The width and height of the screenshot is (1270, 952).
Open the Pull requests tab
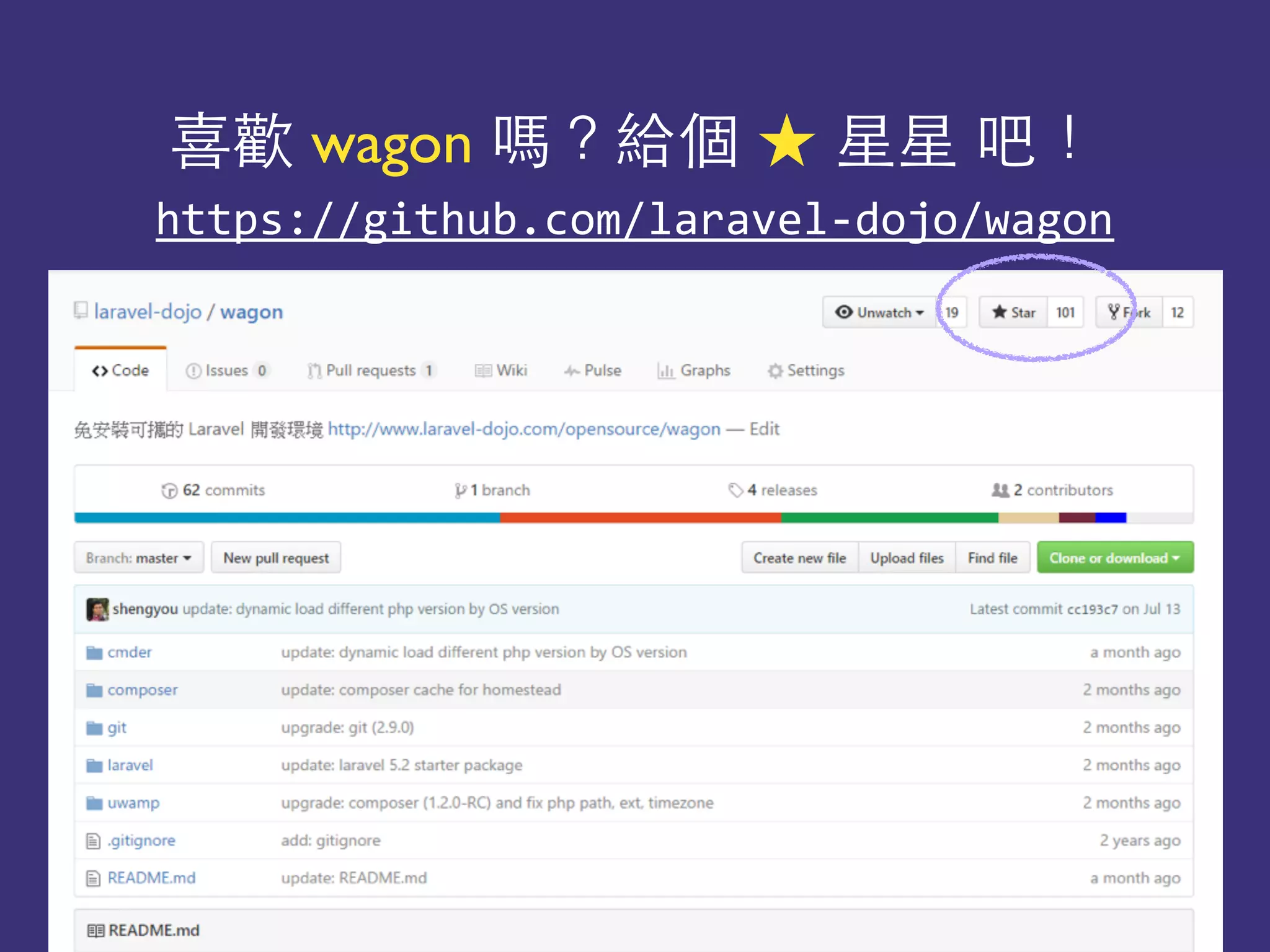[371, 371]
